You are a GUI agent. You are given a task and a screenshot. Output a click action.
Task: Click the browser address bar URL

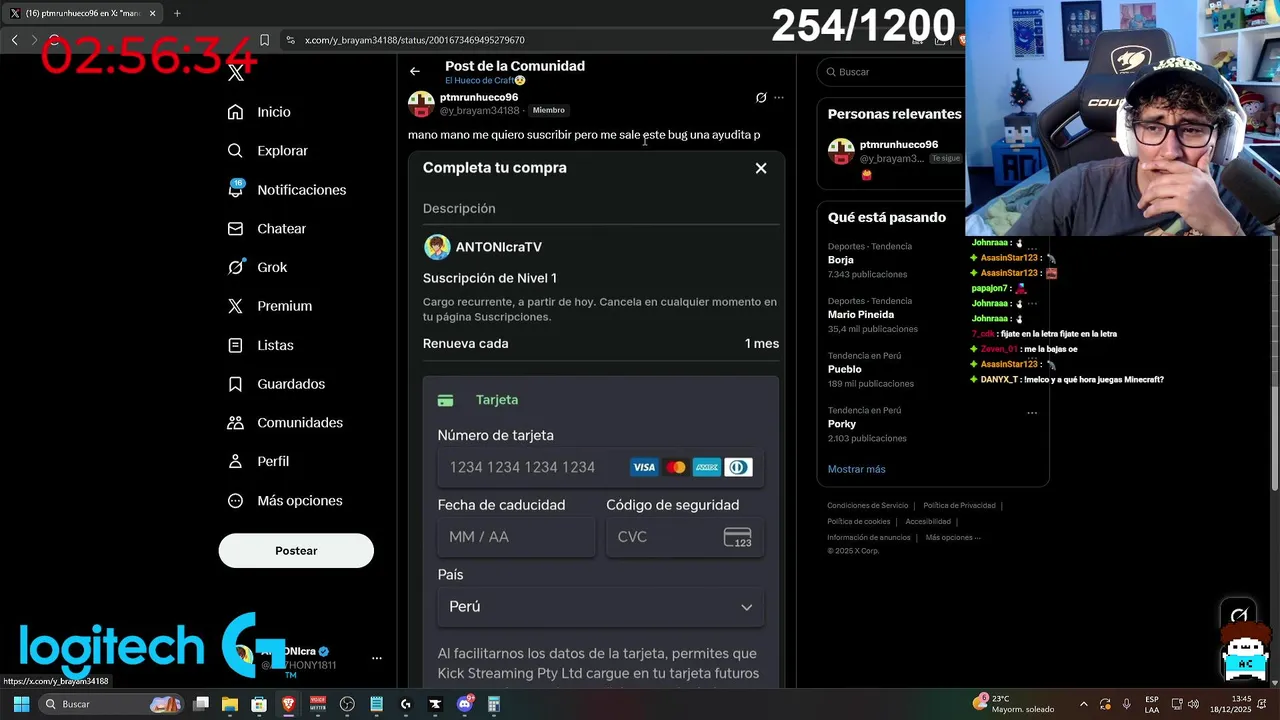(x=415, y=40)
